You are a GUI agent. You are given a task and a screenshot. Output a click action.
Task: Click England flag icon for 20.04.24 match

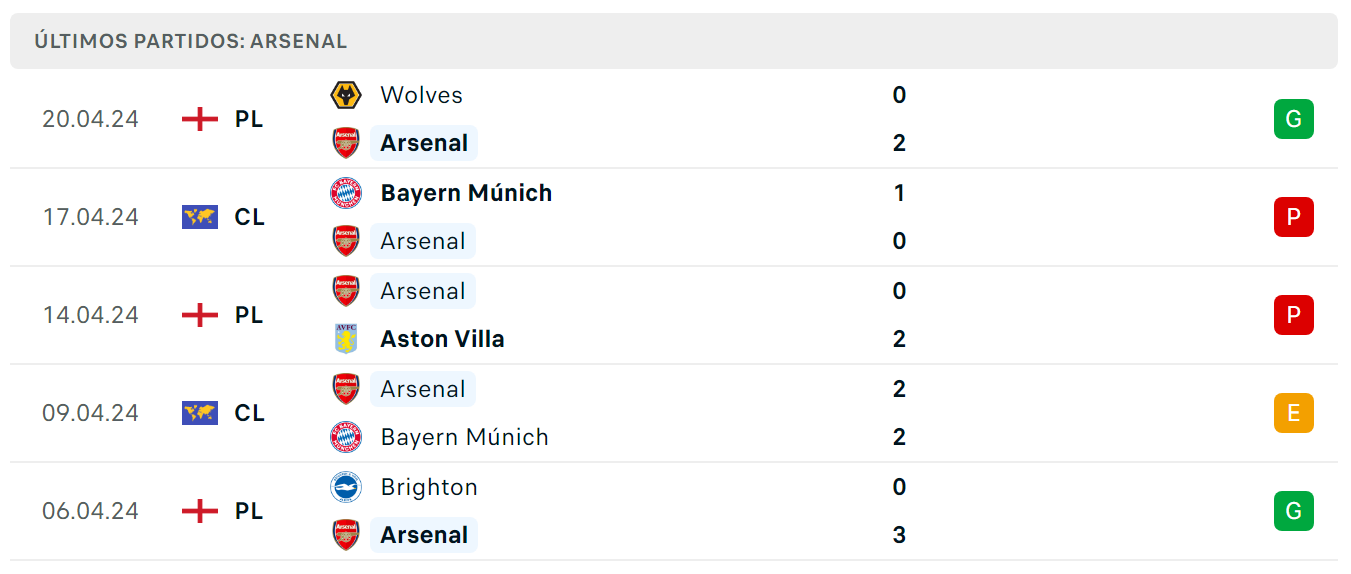[x=200, y=119]
